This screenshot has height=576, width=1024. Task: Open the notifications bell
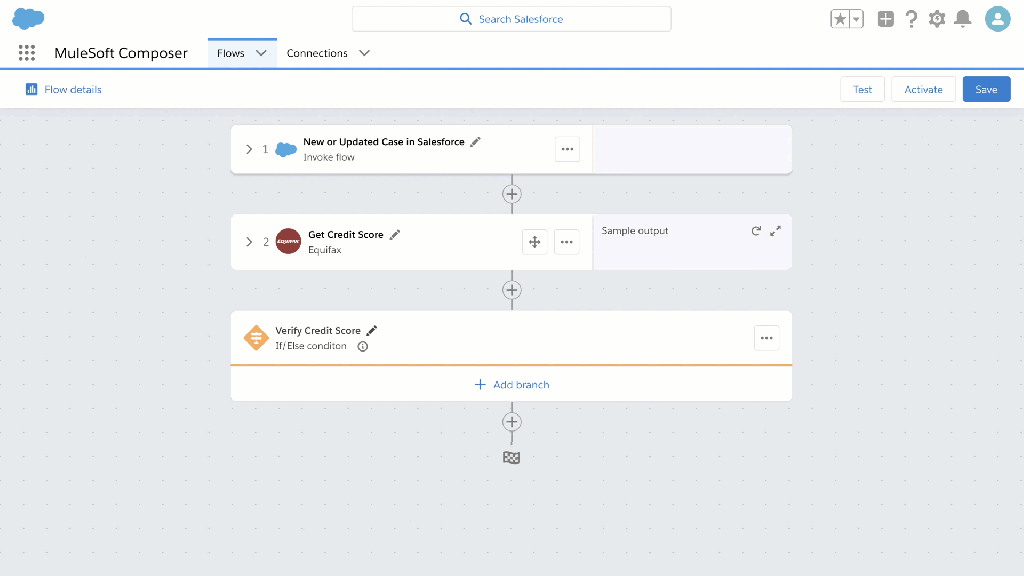(963, 19)
